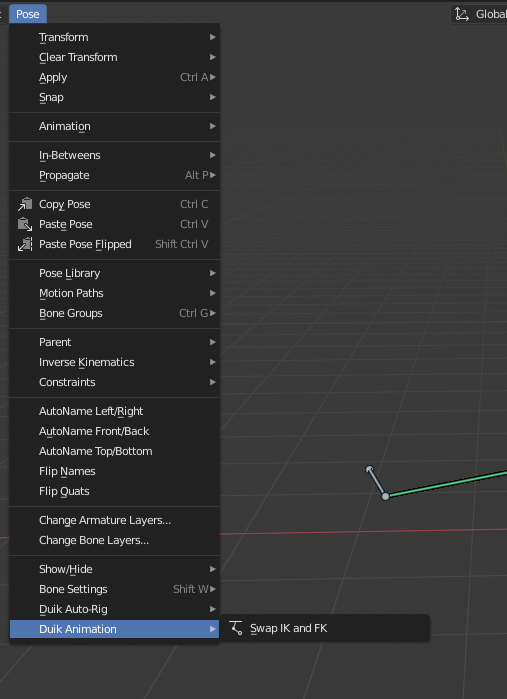This screenshot has height=699, width=507.
Task: Expand the In-Betweens submenu
Action: click(115, 156)
